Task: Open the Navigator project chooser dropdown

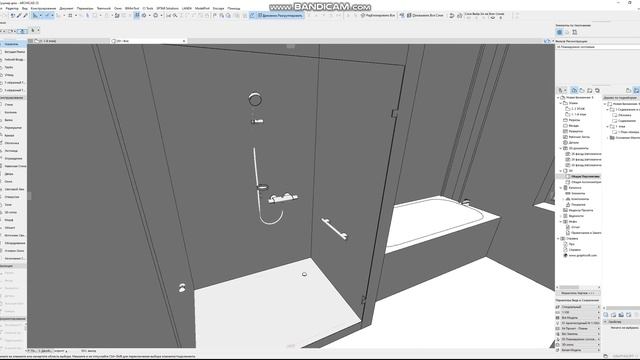Action: (562, 90)
